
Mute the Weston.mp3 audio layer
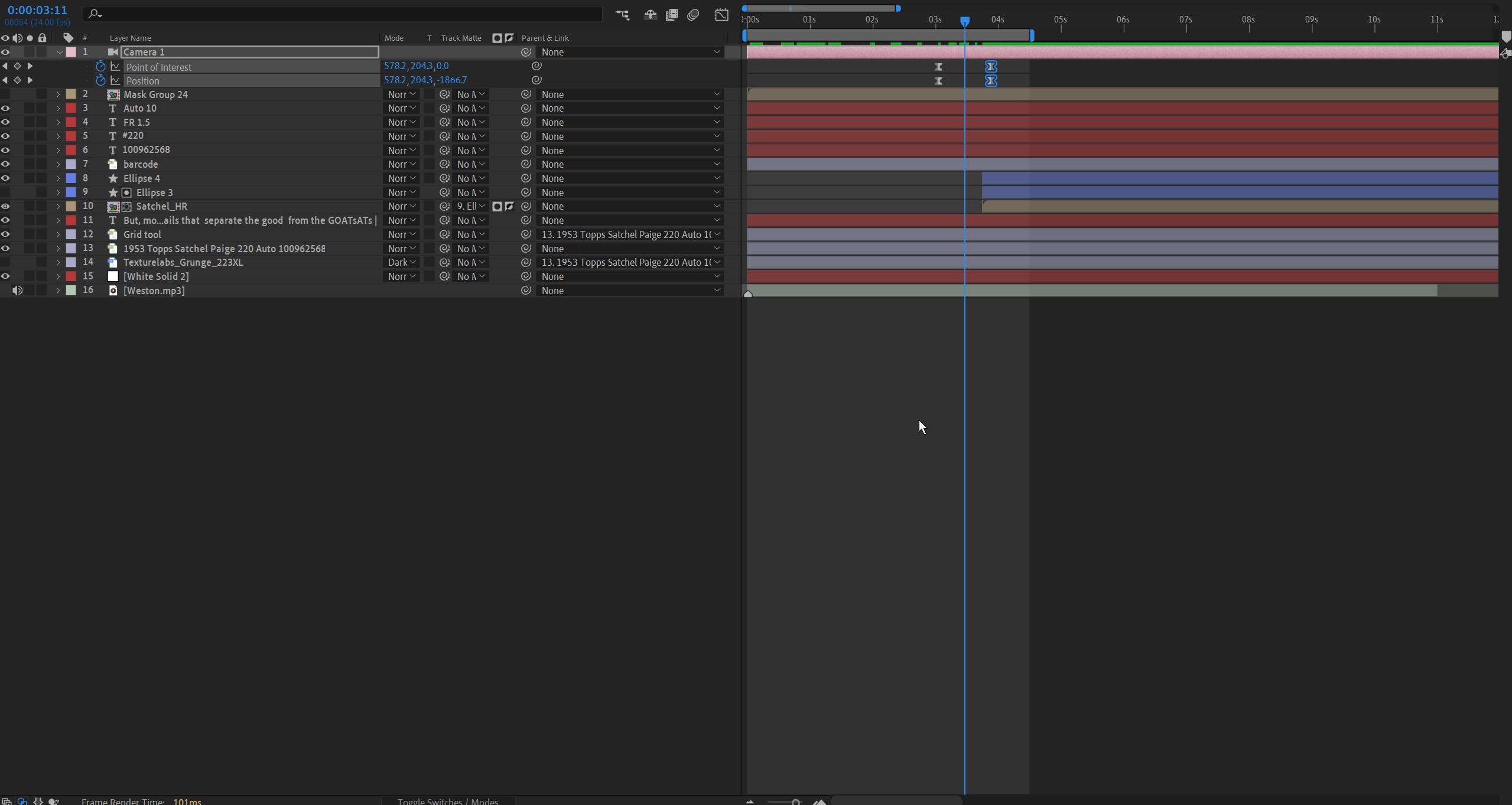coord(17,291)
